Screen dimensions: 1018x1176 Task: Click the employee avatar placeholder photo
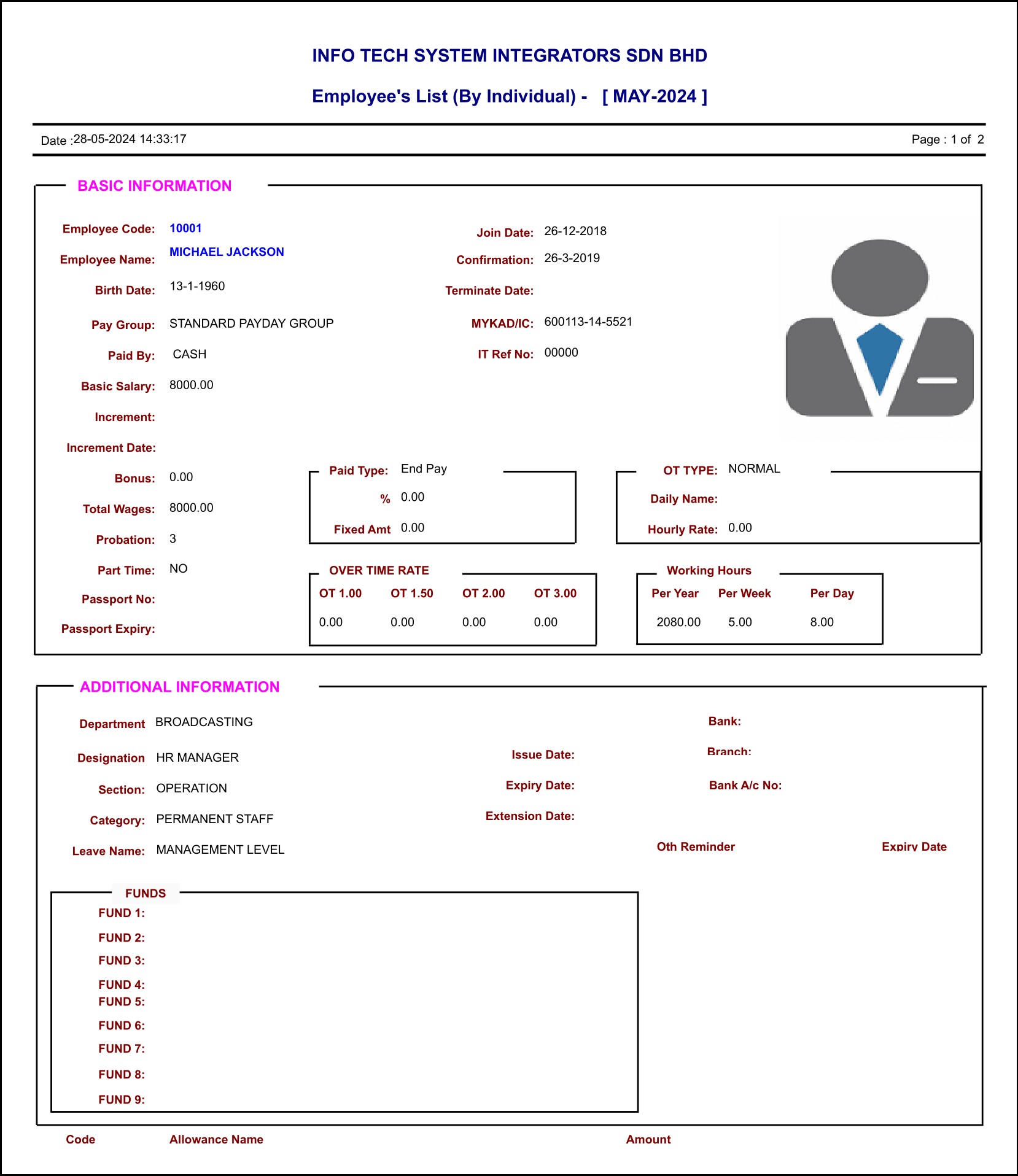pyautogui.click(x=879, y=328)
